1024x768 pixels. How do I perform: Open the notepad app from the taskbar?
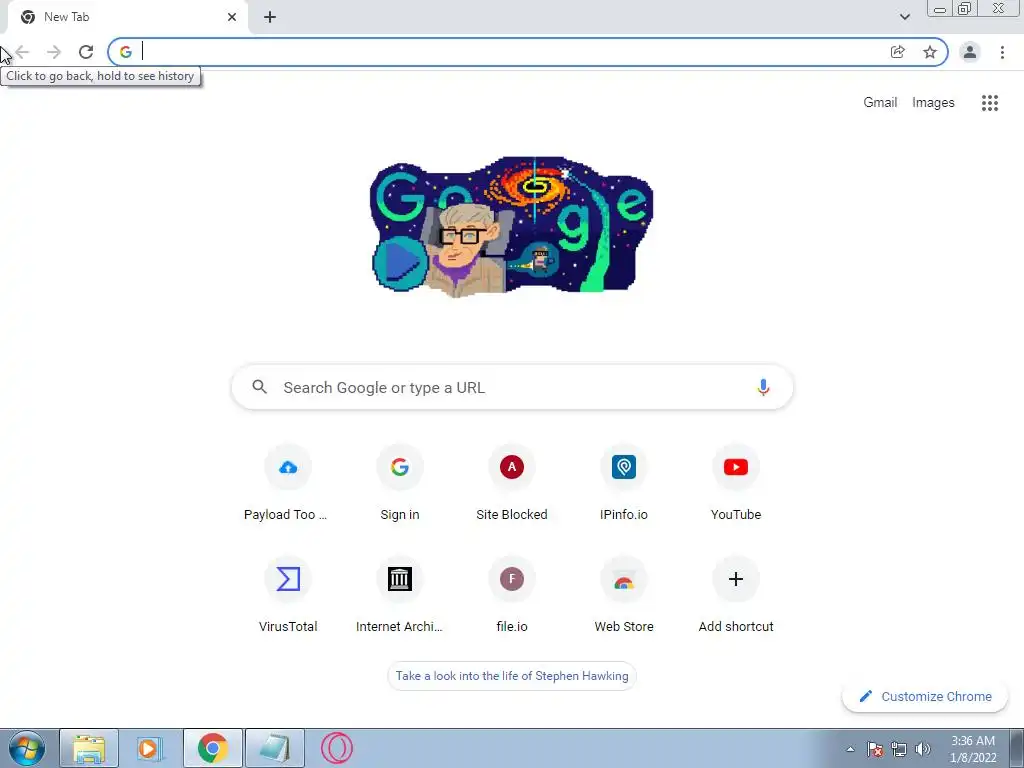pos(275,748)
